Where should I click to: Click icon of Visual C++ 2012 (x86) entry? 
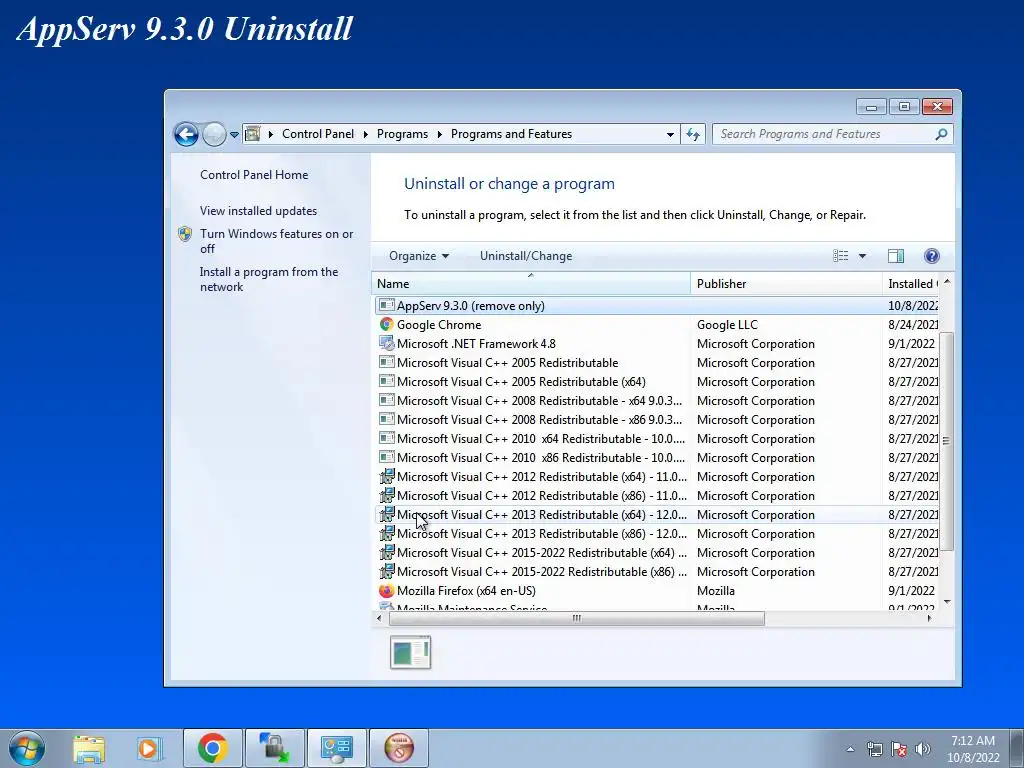pyautogui.click(x=387, y=495)
